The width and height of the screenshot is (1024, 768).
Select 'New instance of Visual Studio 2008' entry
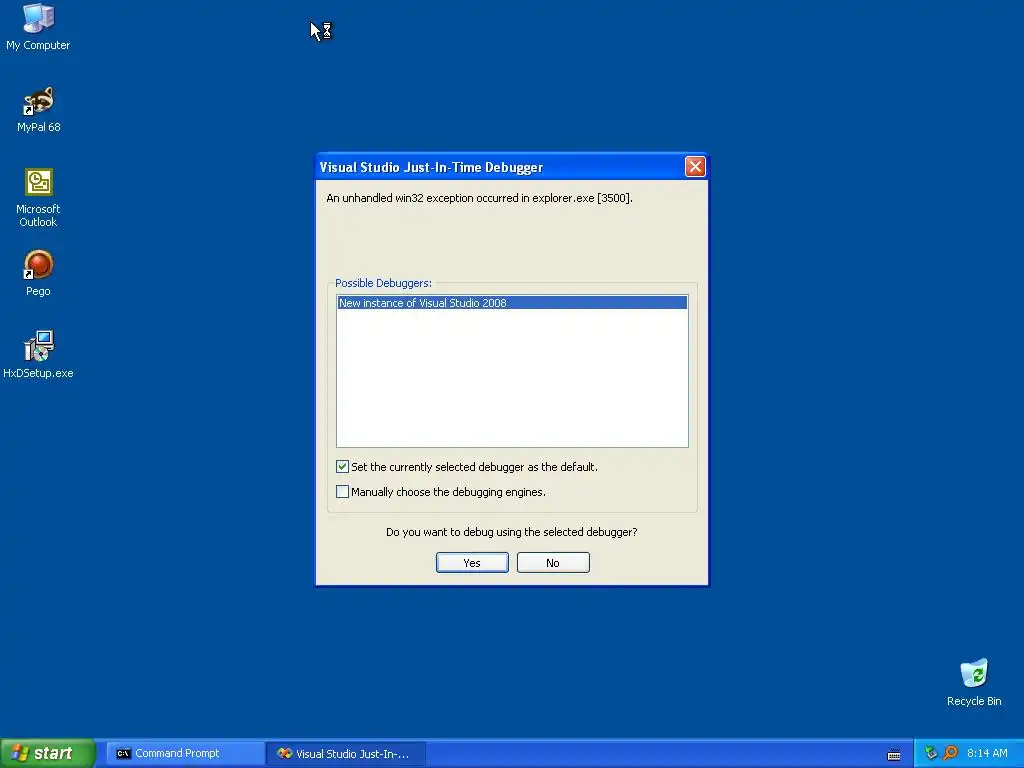(512, 303)
